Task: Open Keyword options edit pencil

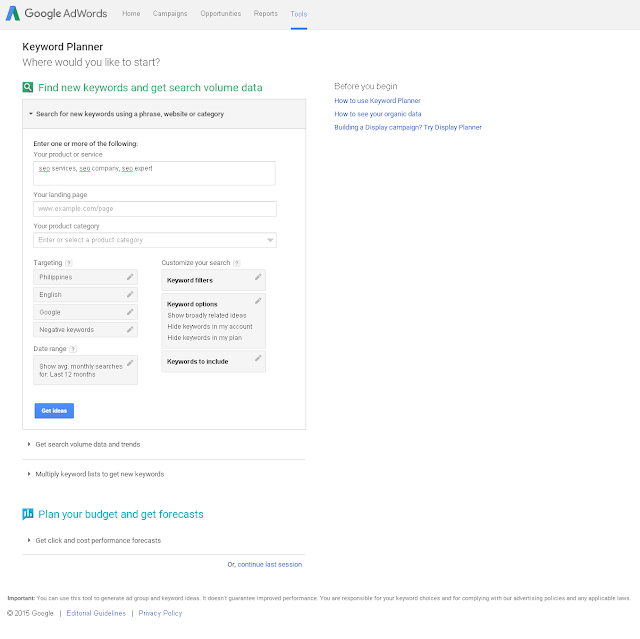Action: click(258, 301)
